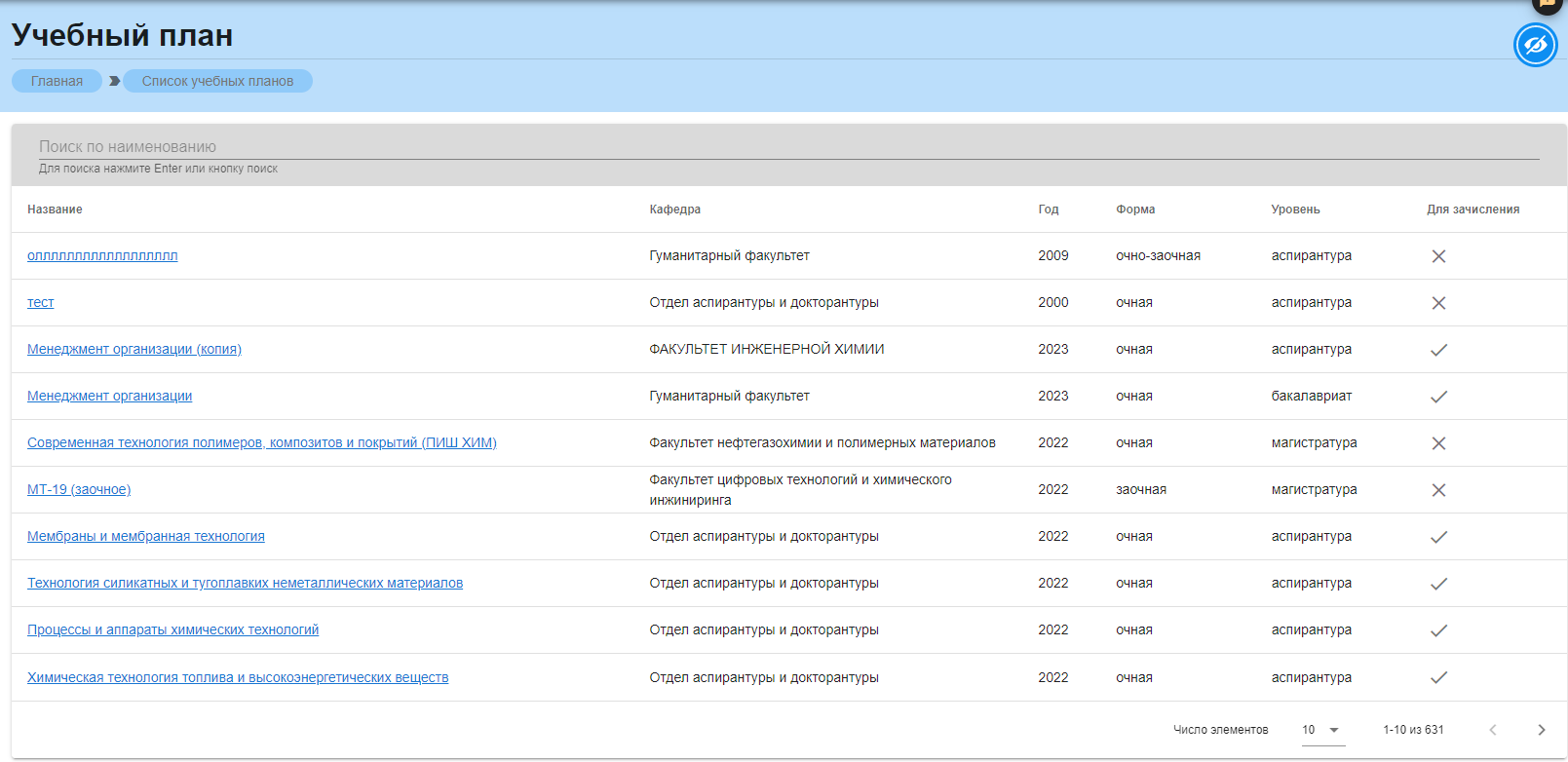Click cross icon in 'тест' row
Screen dimensions: 1568x762
(x=1438, y=303)
